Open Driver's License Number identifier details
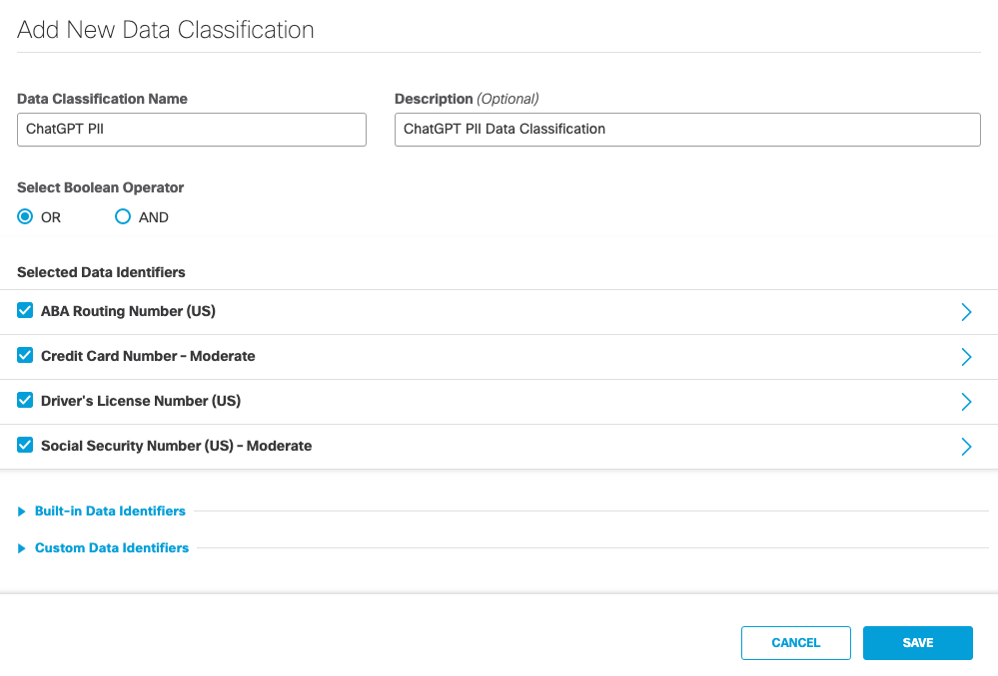The image size is (998, 676). 966,401
